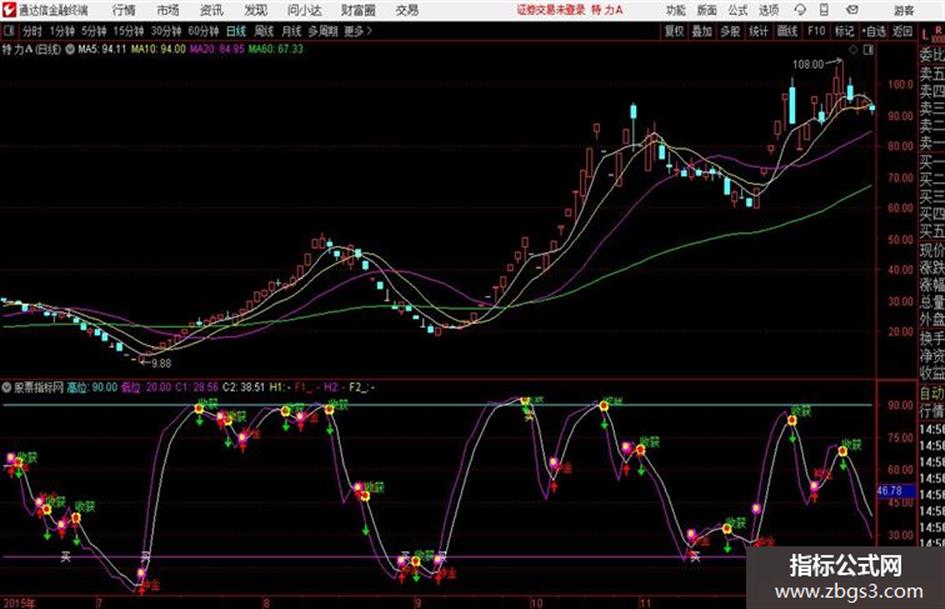Switch to the 60分钟 period tab
This screenshot has height=609, width=945.
point(203,31)
